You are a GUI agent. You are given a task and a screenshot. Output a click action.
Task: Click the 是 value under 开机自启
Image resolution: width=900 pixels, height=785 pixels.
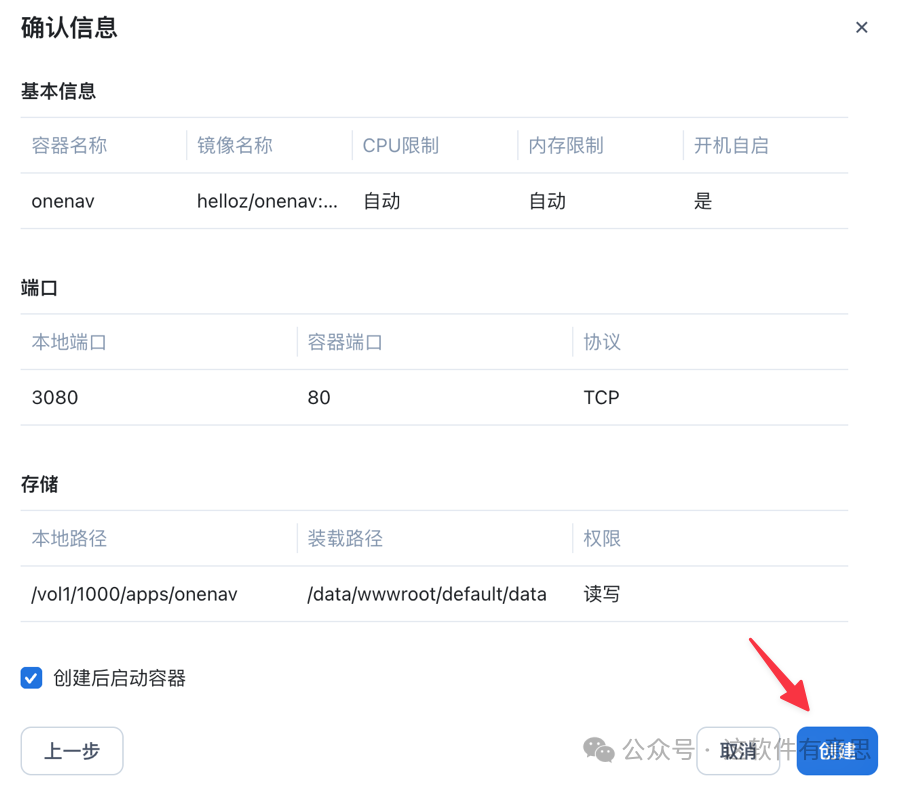(703, 201)
